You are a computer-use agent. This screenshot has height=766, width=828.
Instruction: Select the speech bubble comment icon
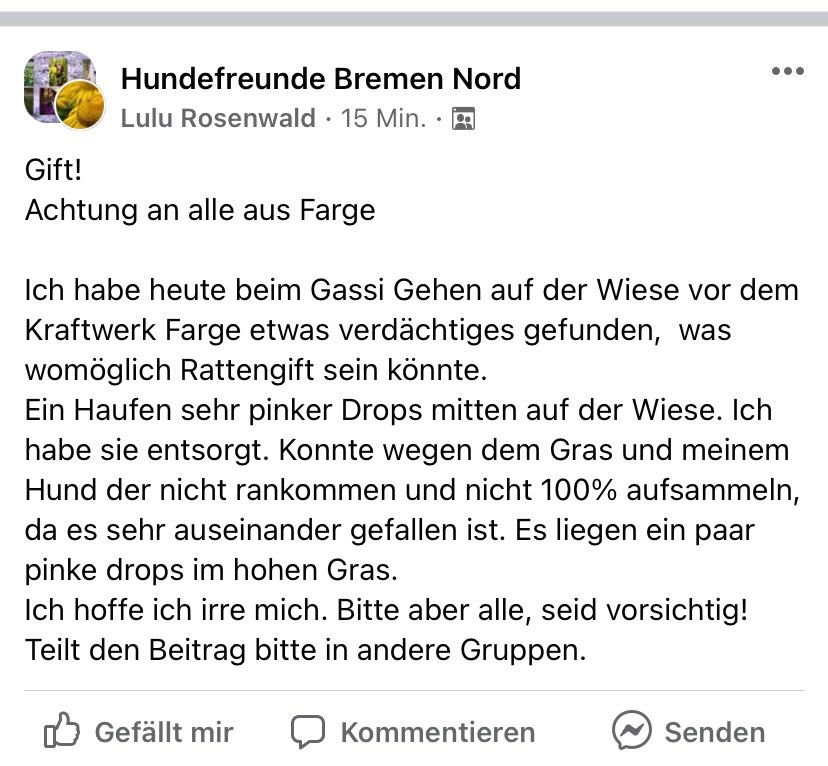coord(308,731)
